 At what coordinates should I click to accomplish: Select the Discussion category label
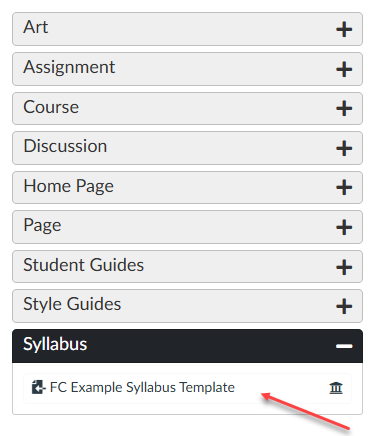pos(65,146)
